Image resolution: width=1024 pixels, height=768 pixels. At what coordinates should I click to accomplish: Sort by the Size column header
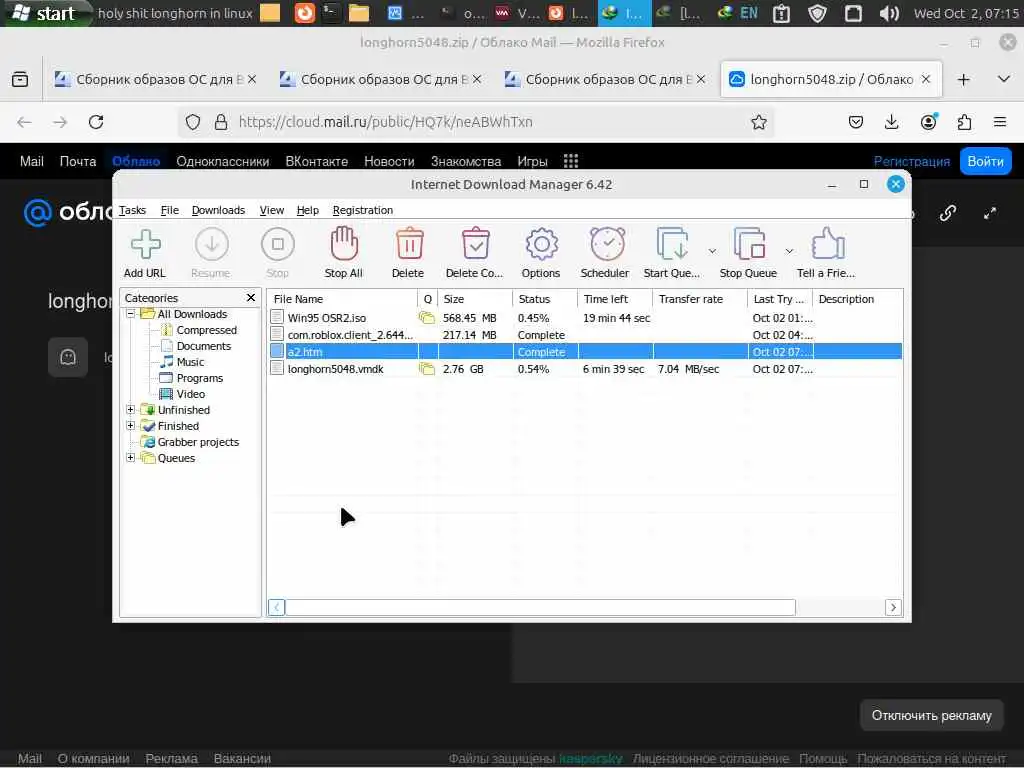pyautogui.click(x=475, y=299)
